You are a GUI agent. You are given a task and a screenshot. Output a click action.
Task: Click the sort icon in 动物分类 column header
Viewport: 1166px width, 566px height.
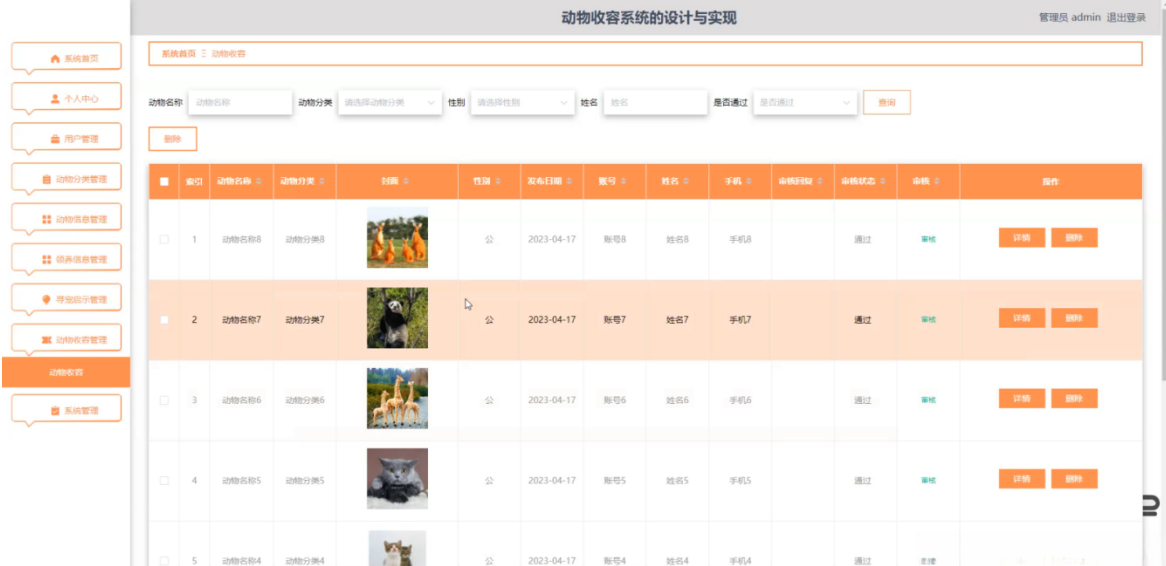point(321,181)
